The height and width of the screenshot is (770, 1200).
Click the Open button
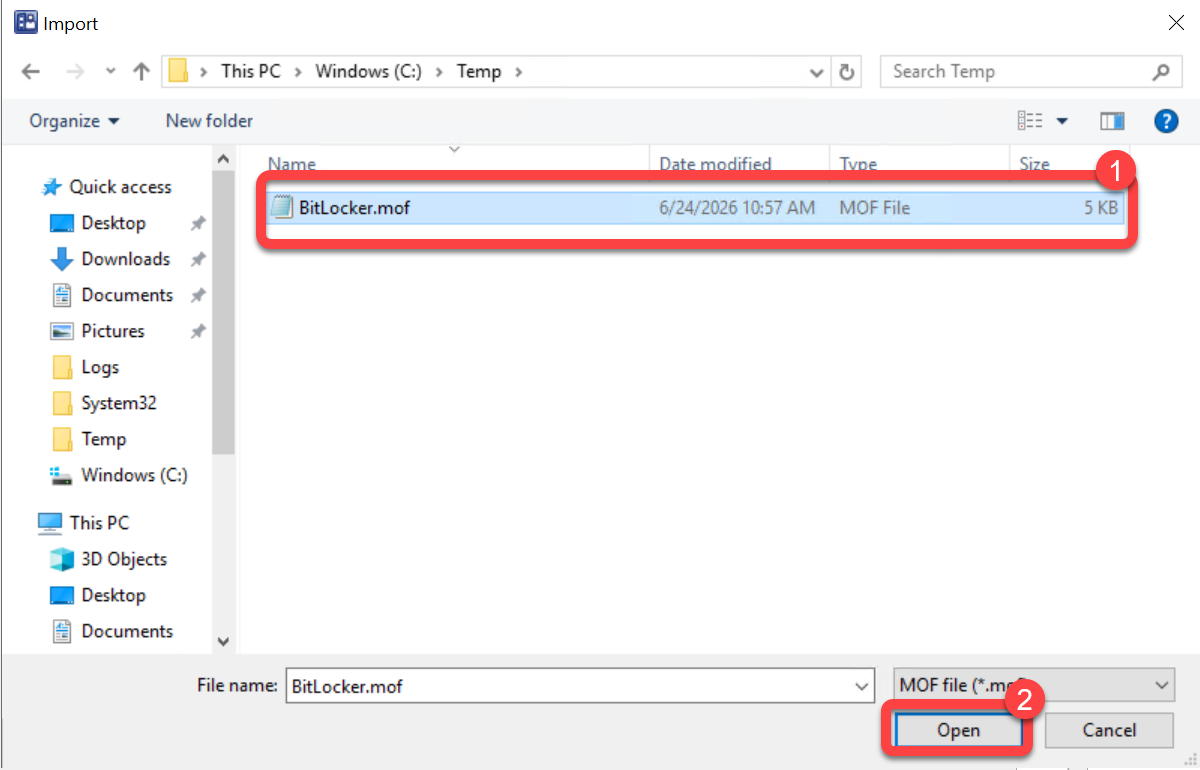tap(958, 731)
